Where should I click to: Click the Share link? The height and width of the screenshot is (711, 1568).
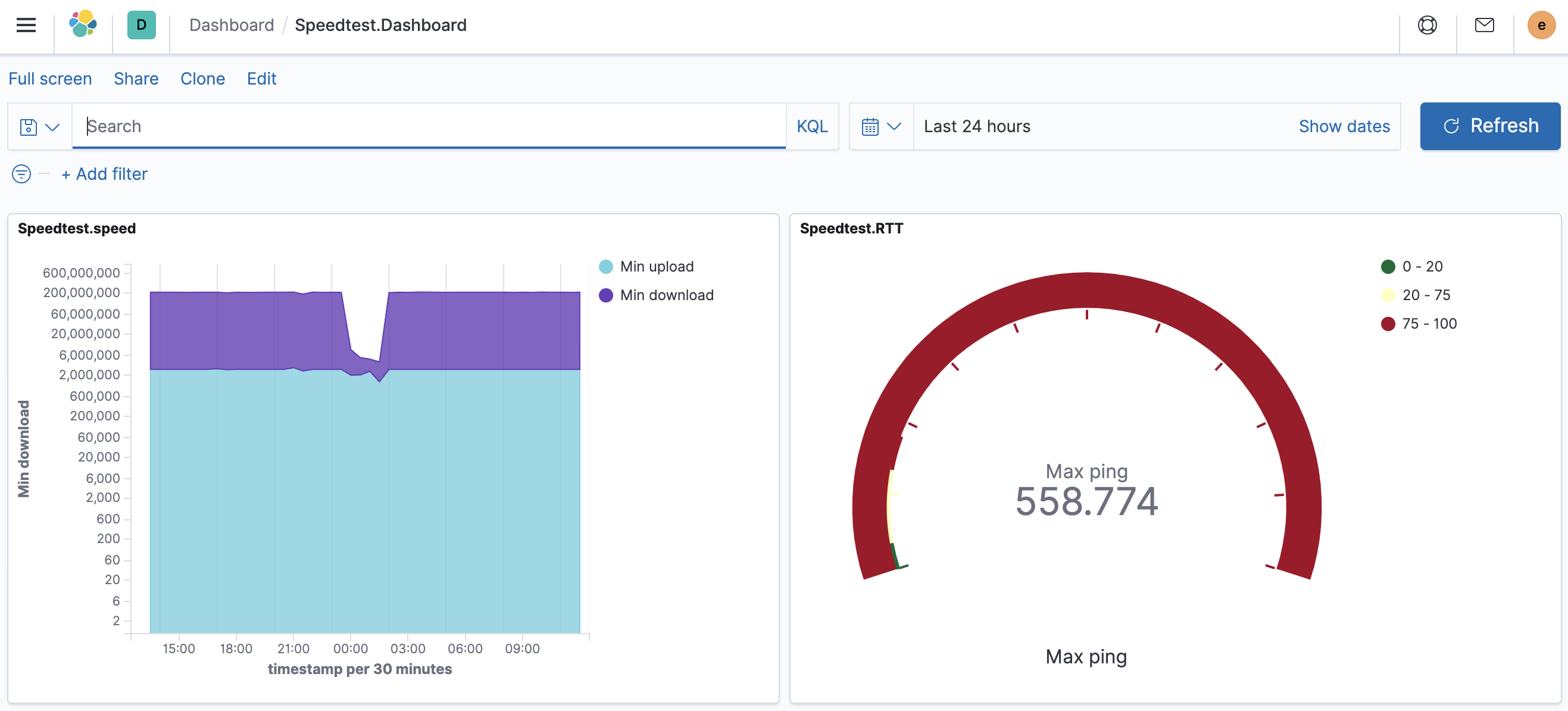135,78
